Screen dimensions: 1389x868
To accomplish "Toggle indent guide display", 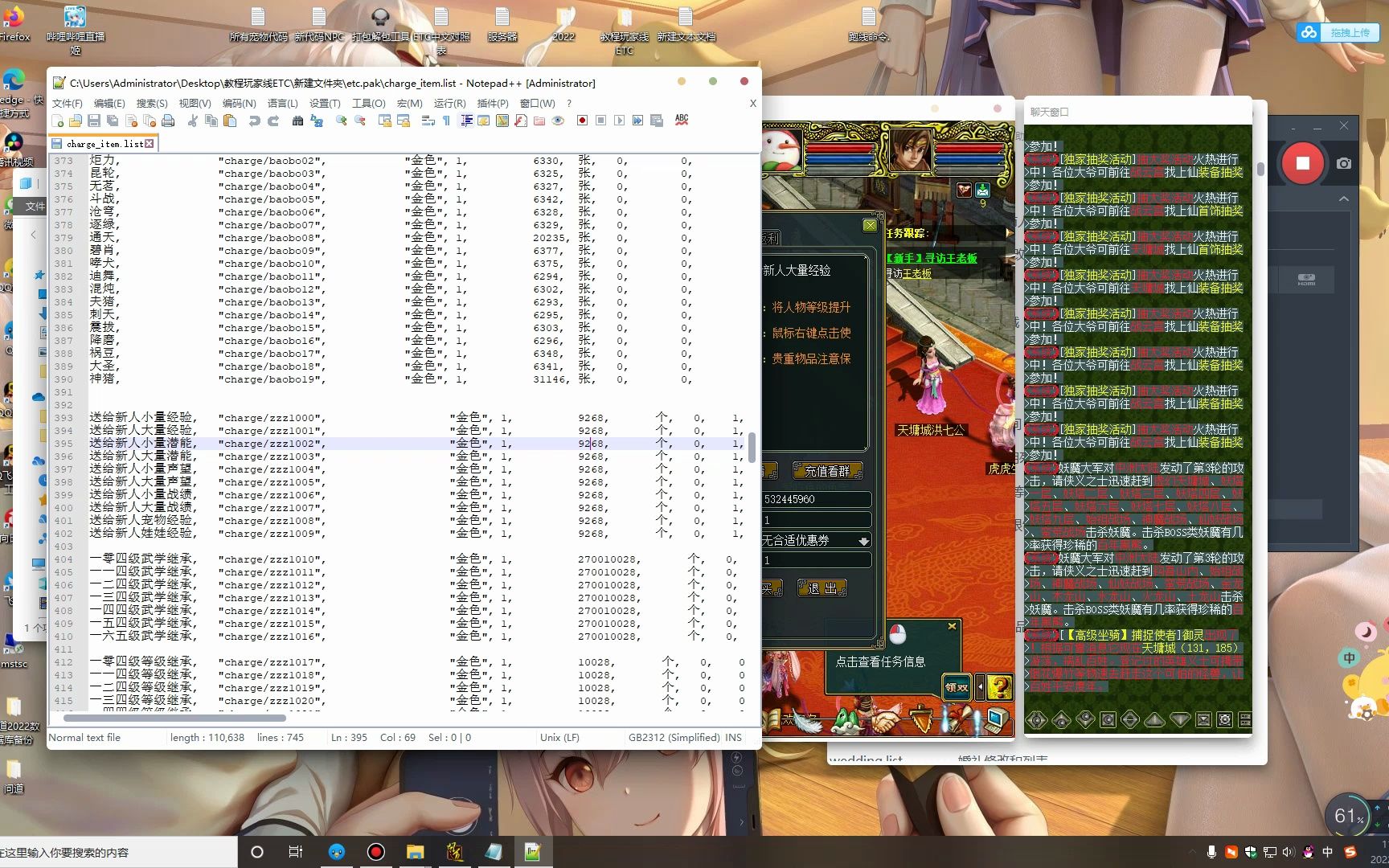I will coord(466,121).
